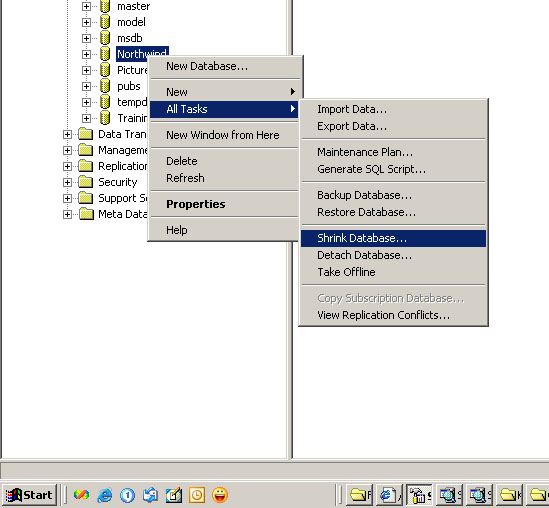Image resolution: width=549 pixels, height=508 pixels.
Task: Expand the pubs database tree node
Action: [86, 86]
